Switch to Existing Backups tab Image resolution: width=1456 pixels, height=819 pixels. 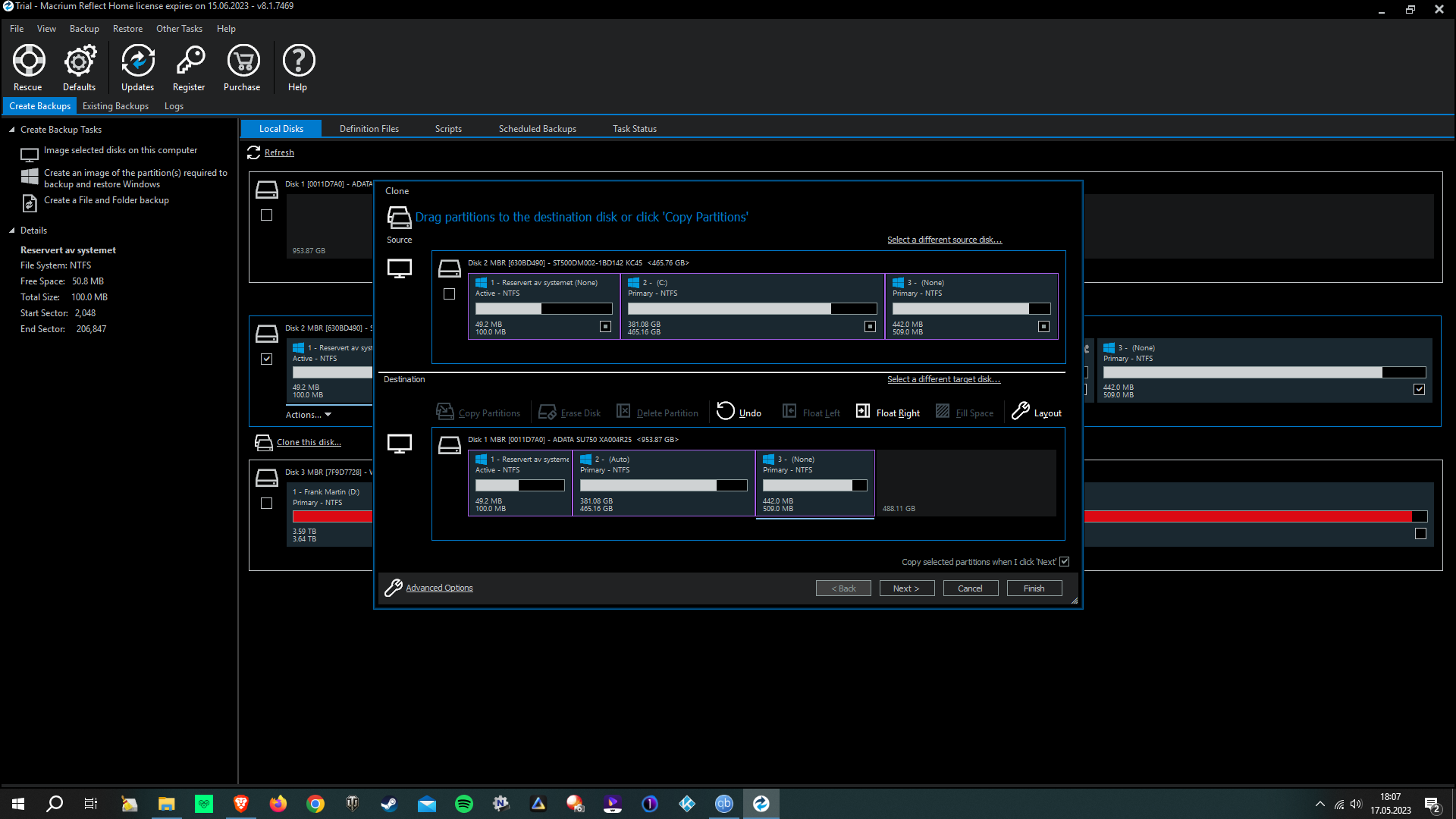(115, 106)
